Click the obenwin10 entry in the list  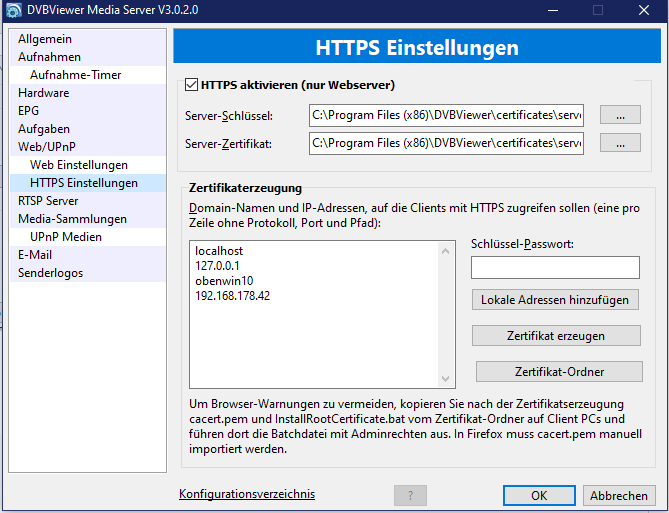[224, 281]
